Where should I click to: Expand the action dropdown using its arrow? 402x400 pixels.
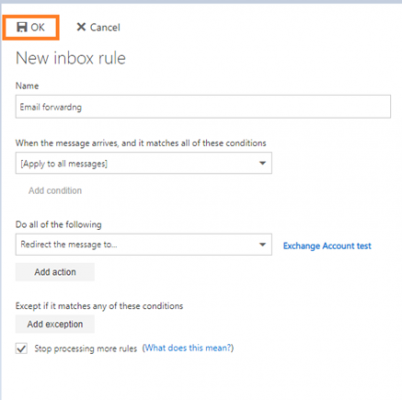coord(263,245)
